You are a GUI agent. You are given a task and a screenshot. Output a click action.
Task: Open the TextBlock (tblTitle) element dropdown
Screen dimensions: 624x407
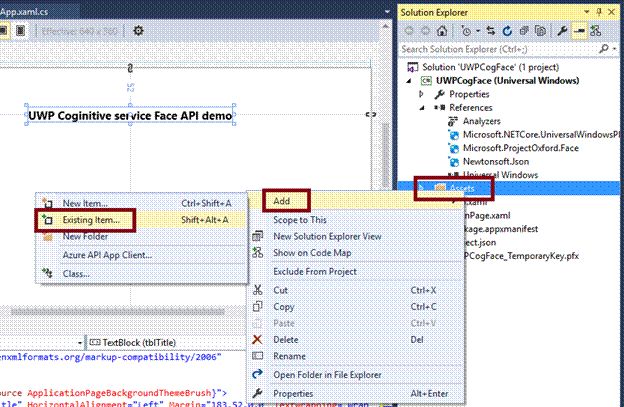click(167, 343)
